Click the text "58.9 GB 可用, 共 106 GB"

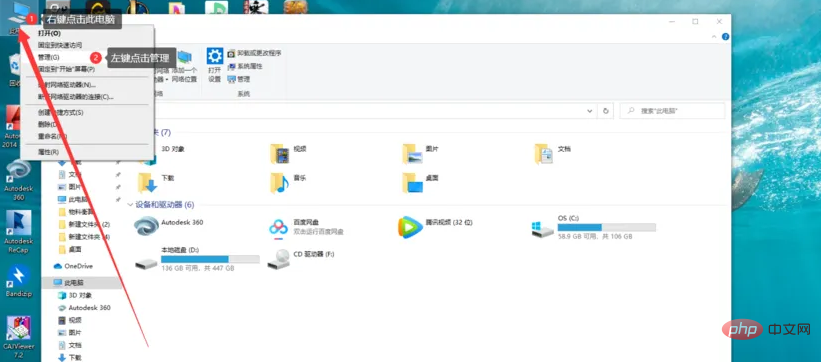tap(595, 237)
